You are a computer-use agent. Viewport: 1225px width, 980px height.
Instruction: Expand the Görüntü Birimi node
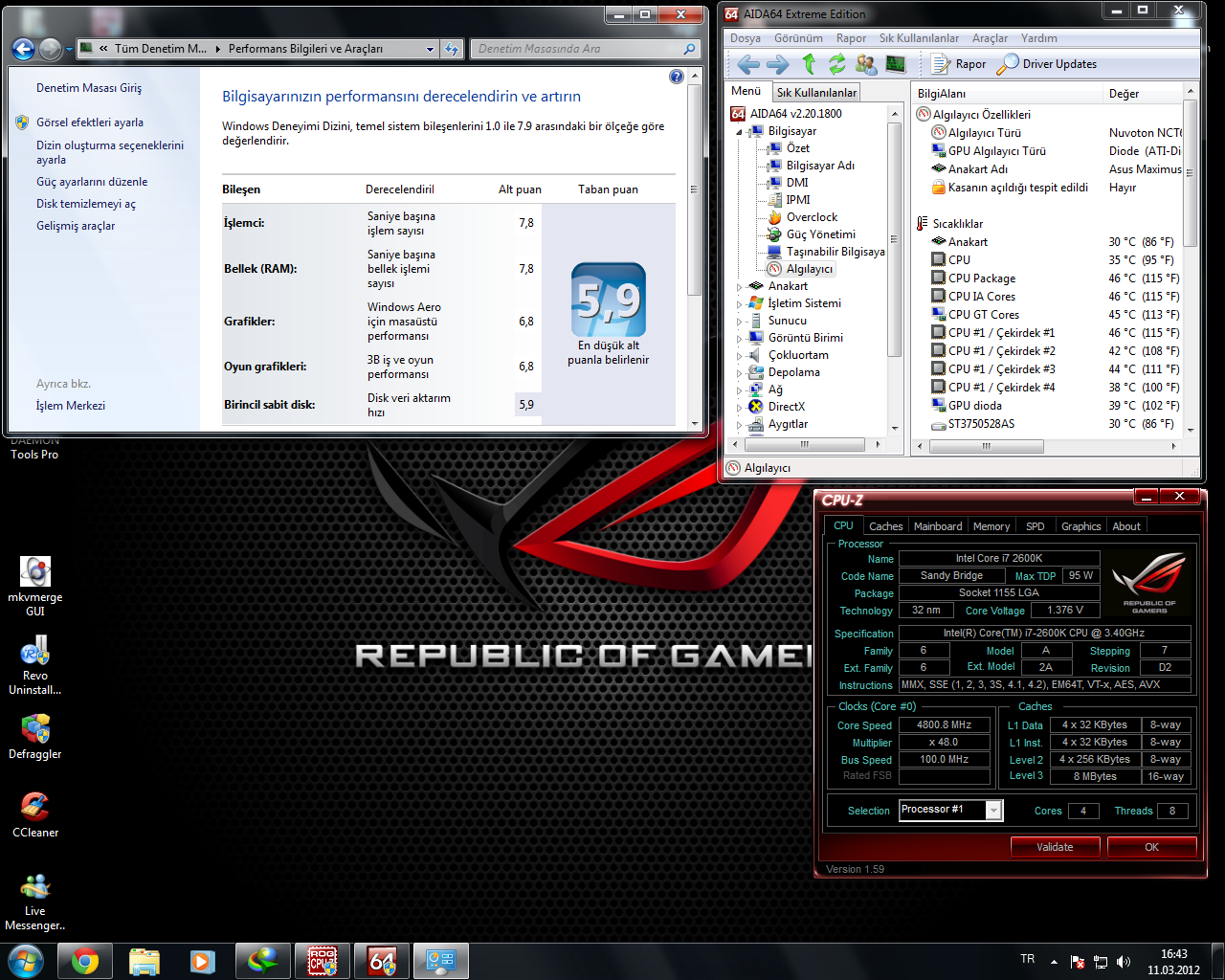click(739, 339)
